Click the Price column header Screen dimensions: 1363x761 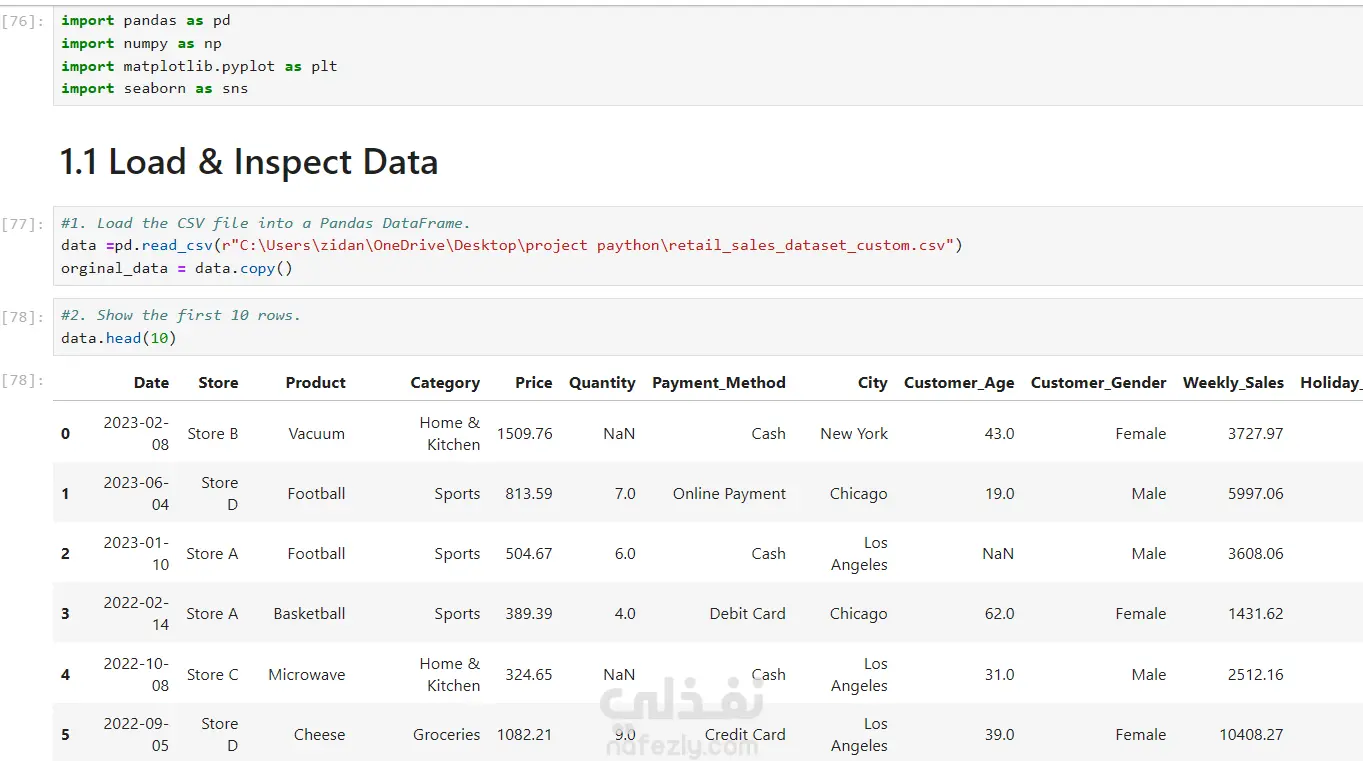(533, 383)
